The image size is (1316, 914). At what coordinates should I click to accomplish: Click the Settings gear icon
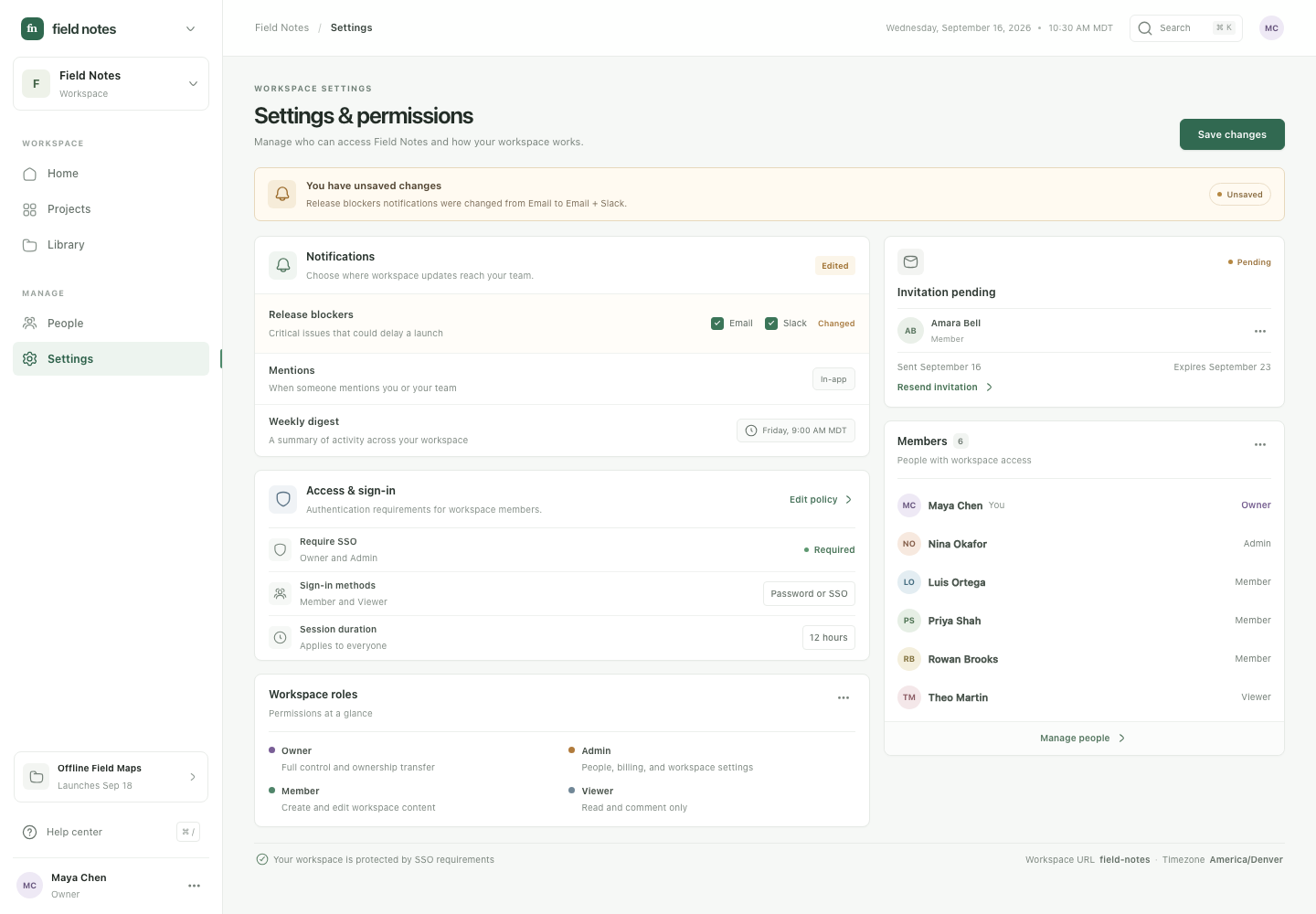pyautogui.click(x=30, y=359)
